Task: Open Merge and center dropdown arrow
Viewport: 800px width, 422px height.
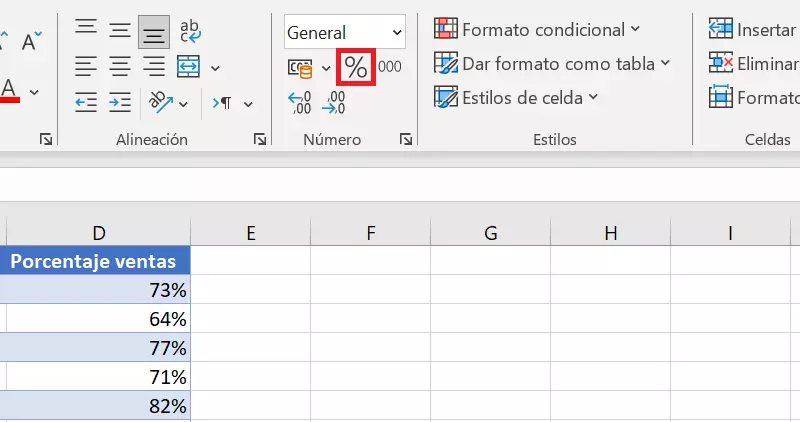Action: coord(215,68)
